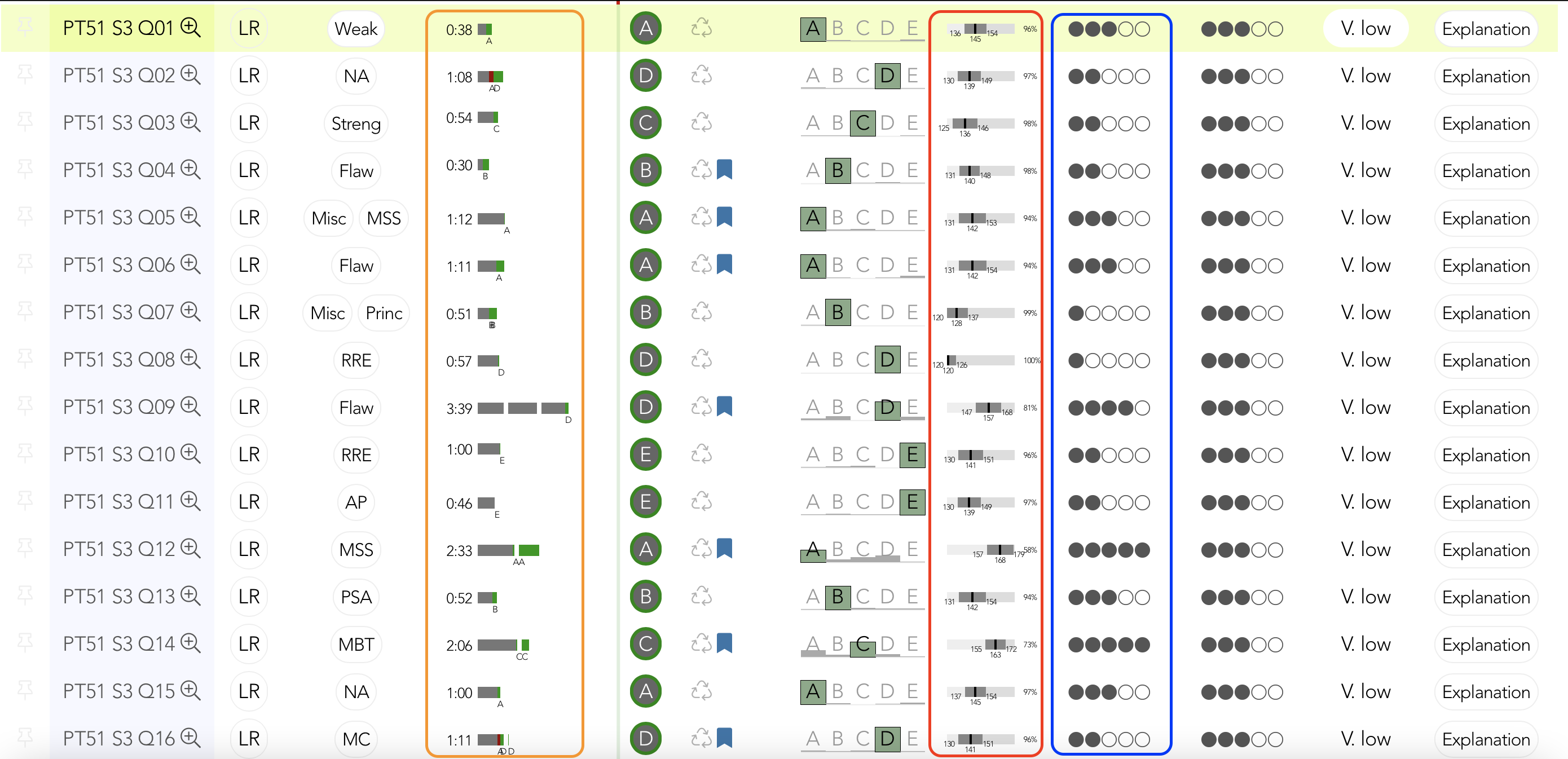This screenshot has width=1568, height=759.
Task: Click the MSS tag on Q05 row
Action: (x=384, y=218)
